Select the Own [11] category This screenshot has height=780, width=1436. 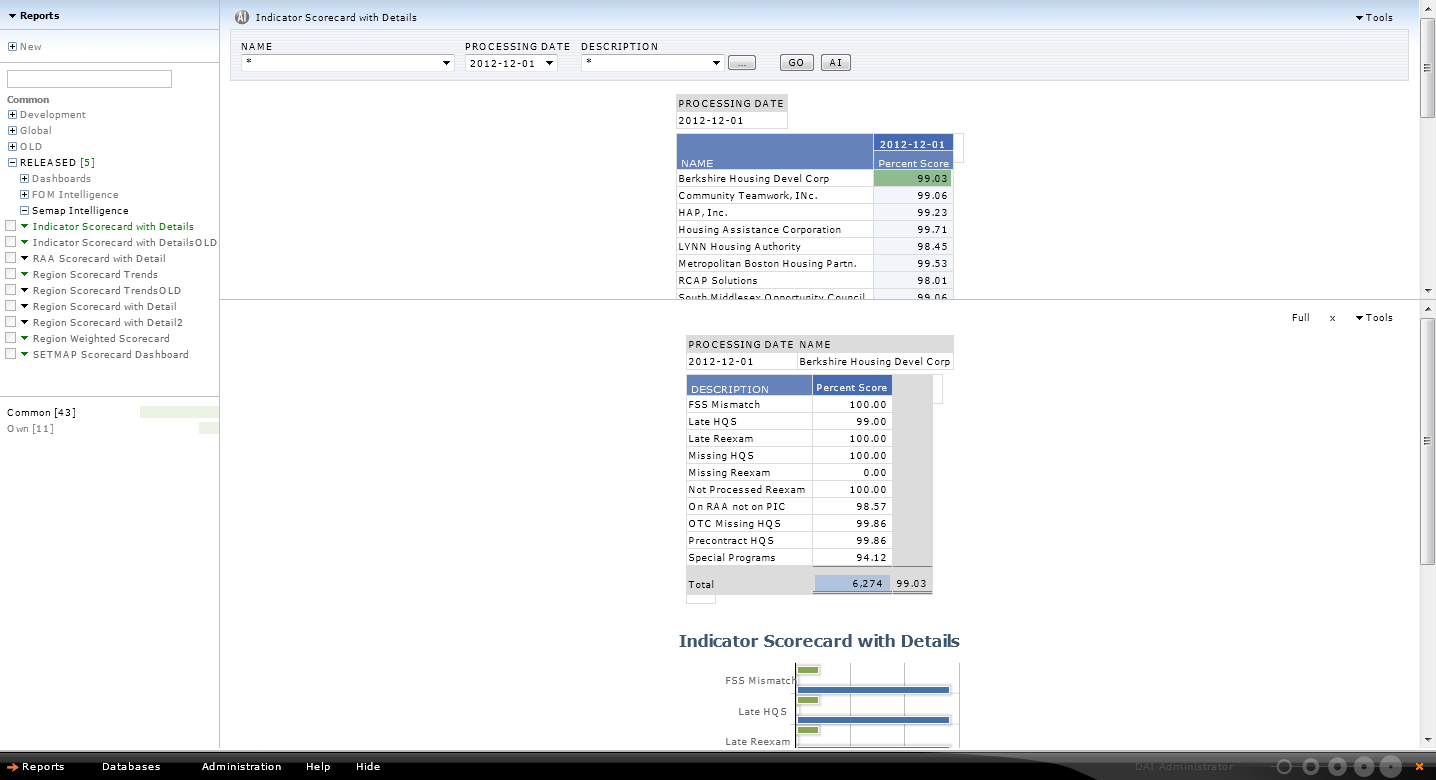point(30,429)
